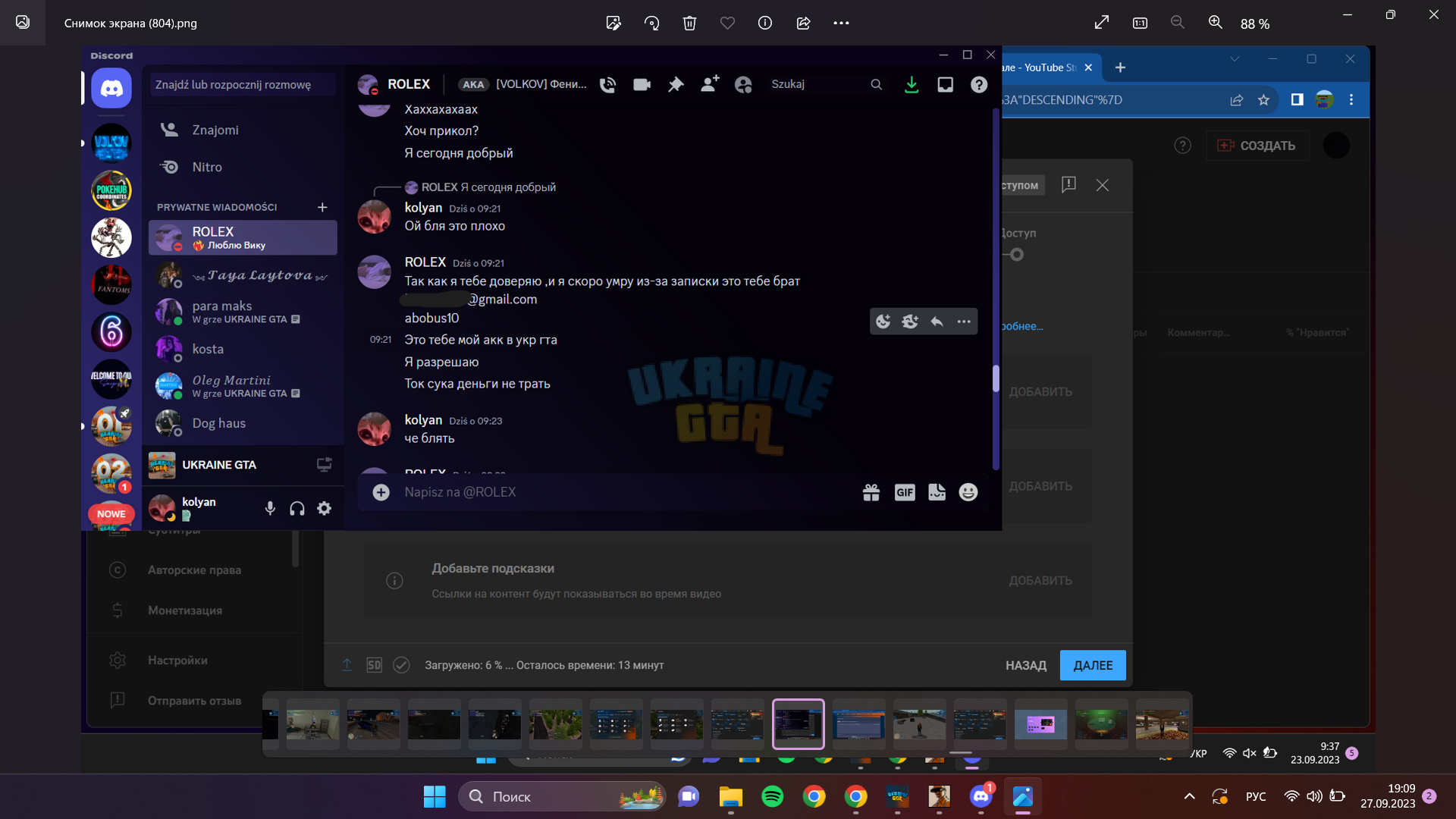The width and height of the screenshot is (1456, 819).
Task: Open Nitro in Discord sidebar
Action: click(x=243, y=167)
